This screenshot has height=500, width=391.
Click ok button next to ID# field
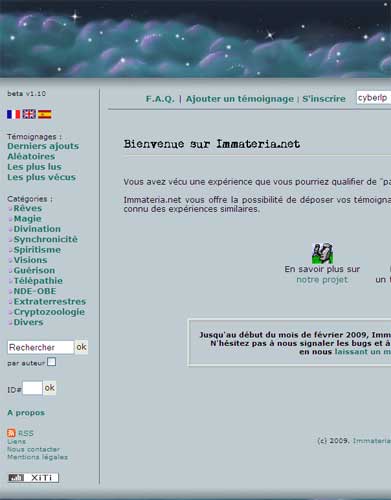pyautogui.click(x=50, y=388)
